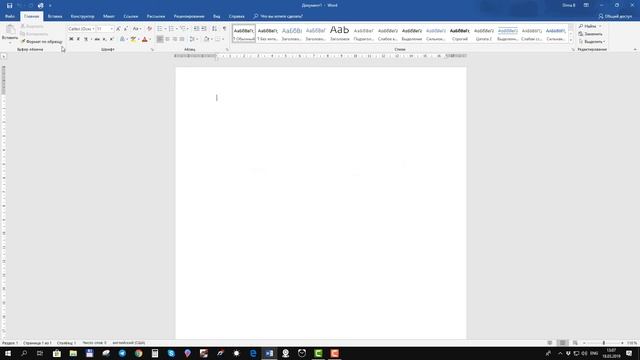
Task: Switch to Web Layout view in status bar
Action: coord(575,343)
